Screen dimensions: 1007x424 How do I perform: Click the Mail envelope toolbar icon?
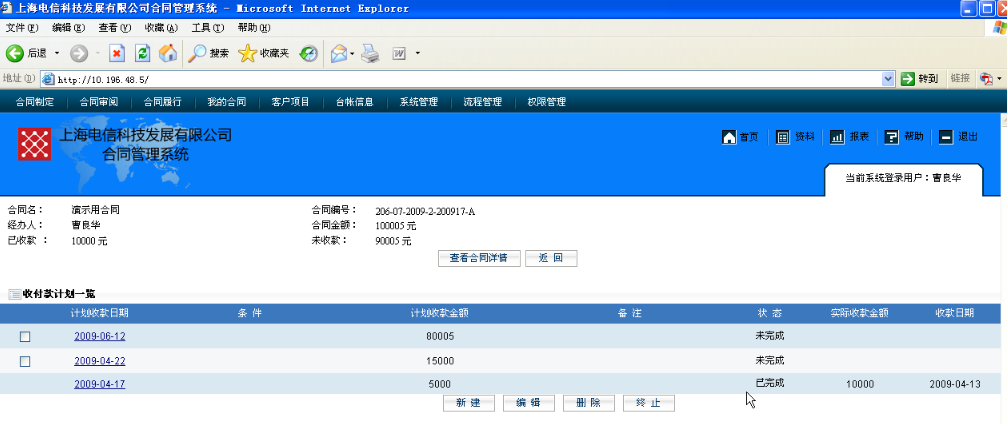[338, 53]
